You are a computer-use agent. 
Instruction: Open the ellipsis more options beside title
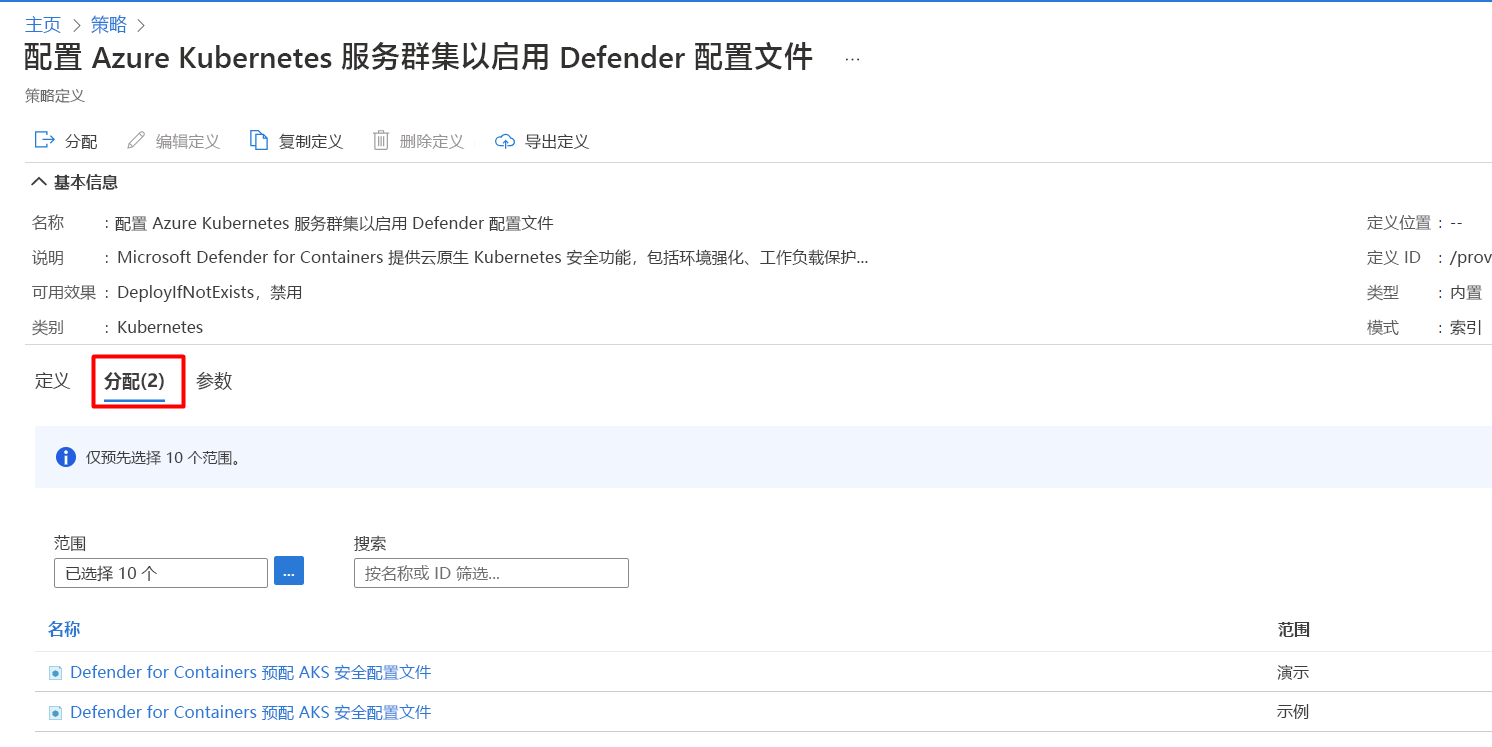click(852, 59)
